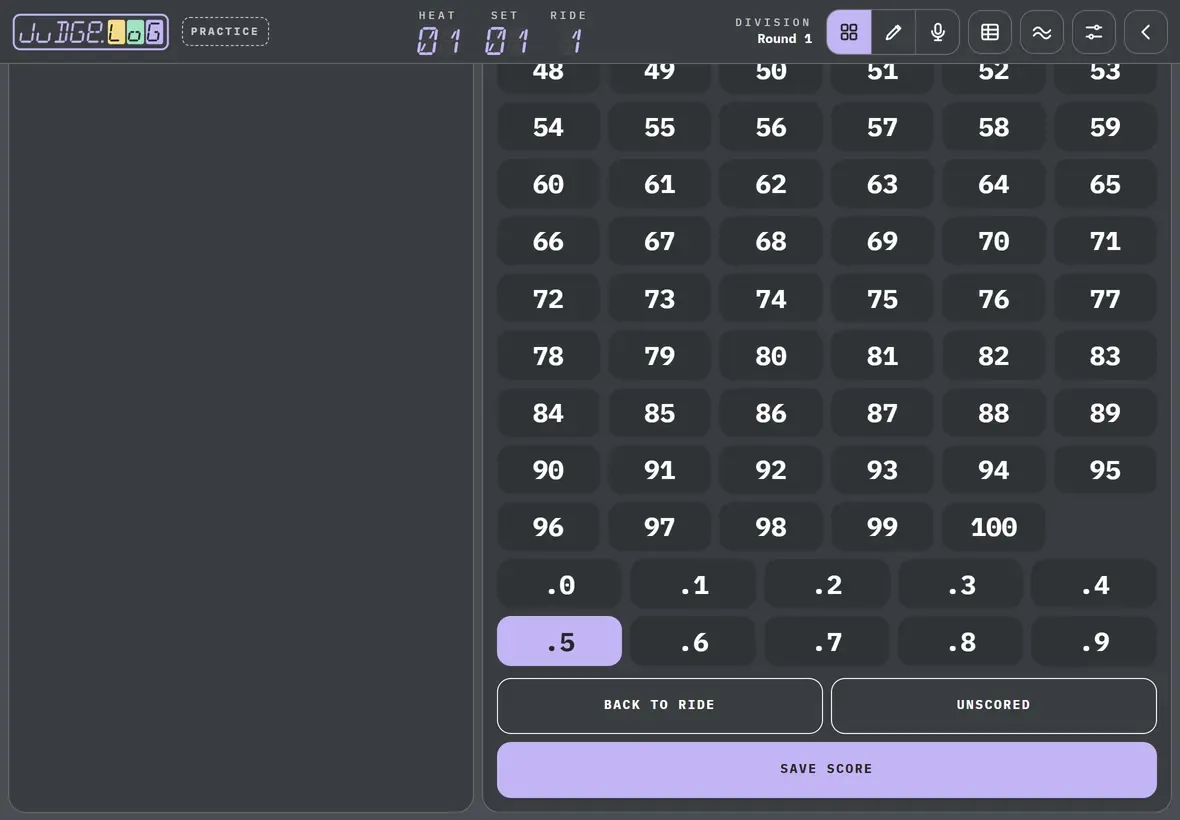
Task: Tap score 77
Action: point(1105,299)
